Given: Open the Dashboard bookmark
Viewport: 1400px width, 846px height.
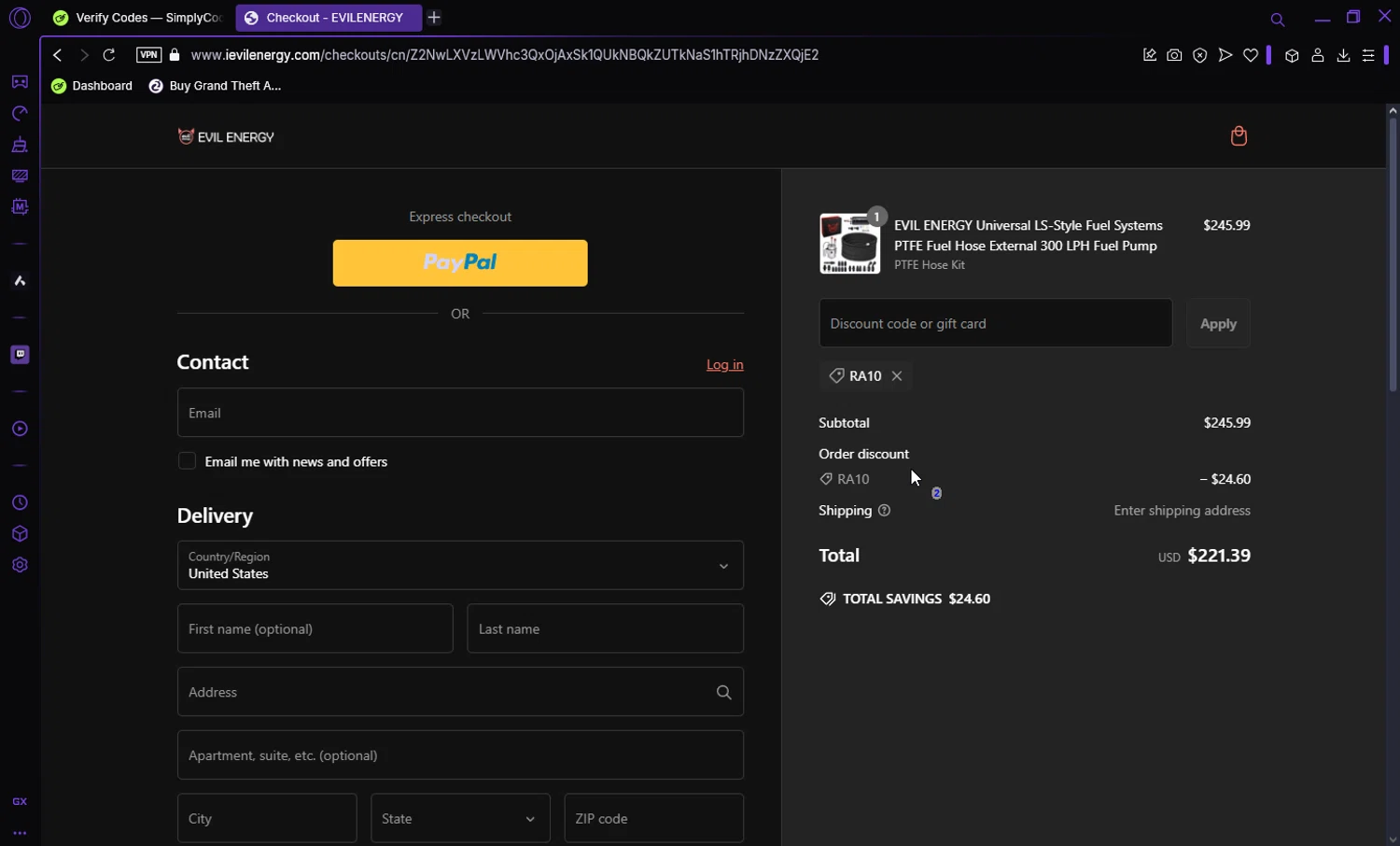Looking at the screenshot, I should [x=92, y=86].
